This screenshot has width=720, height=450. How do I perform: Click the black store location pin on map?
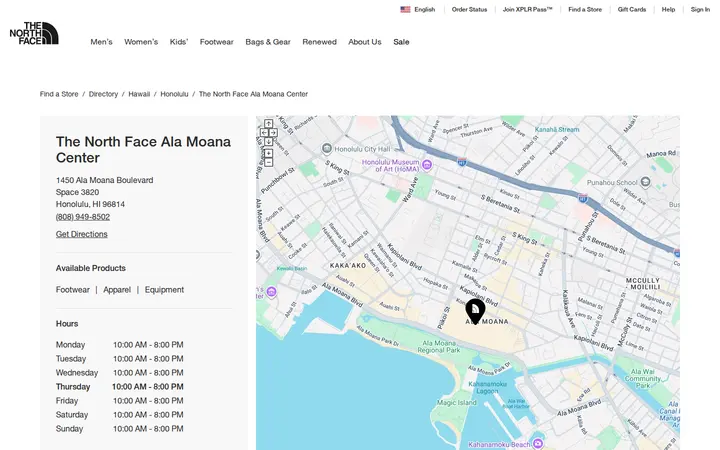tap(475, 311)
